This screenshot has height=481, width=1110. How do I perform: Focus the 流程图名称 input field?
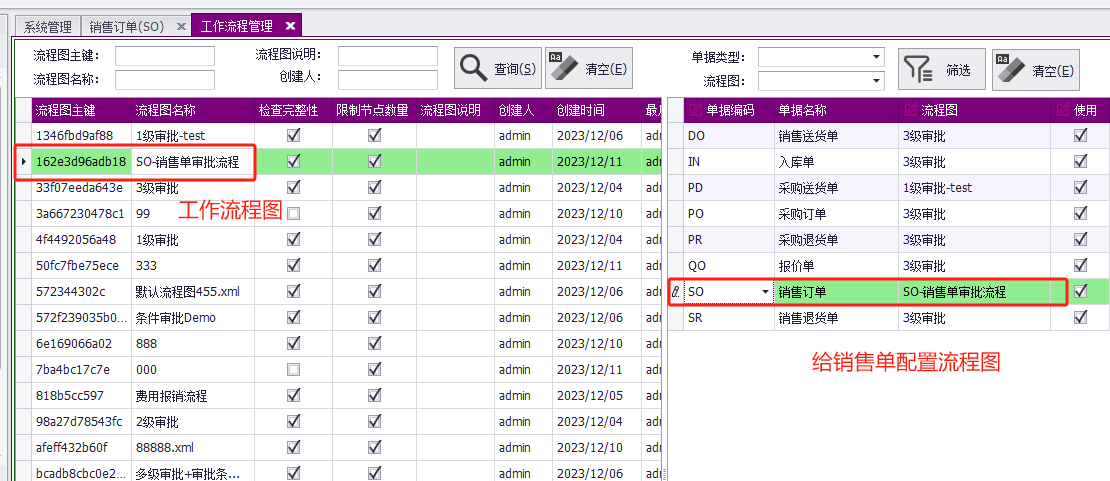(x=165, y=80)
